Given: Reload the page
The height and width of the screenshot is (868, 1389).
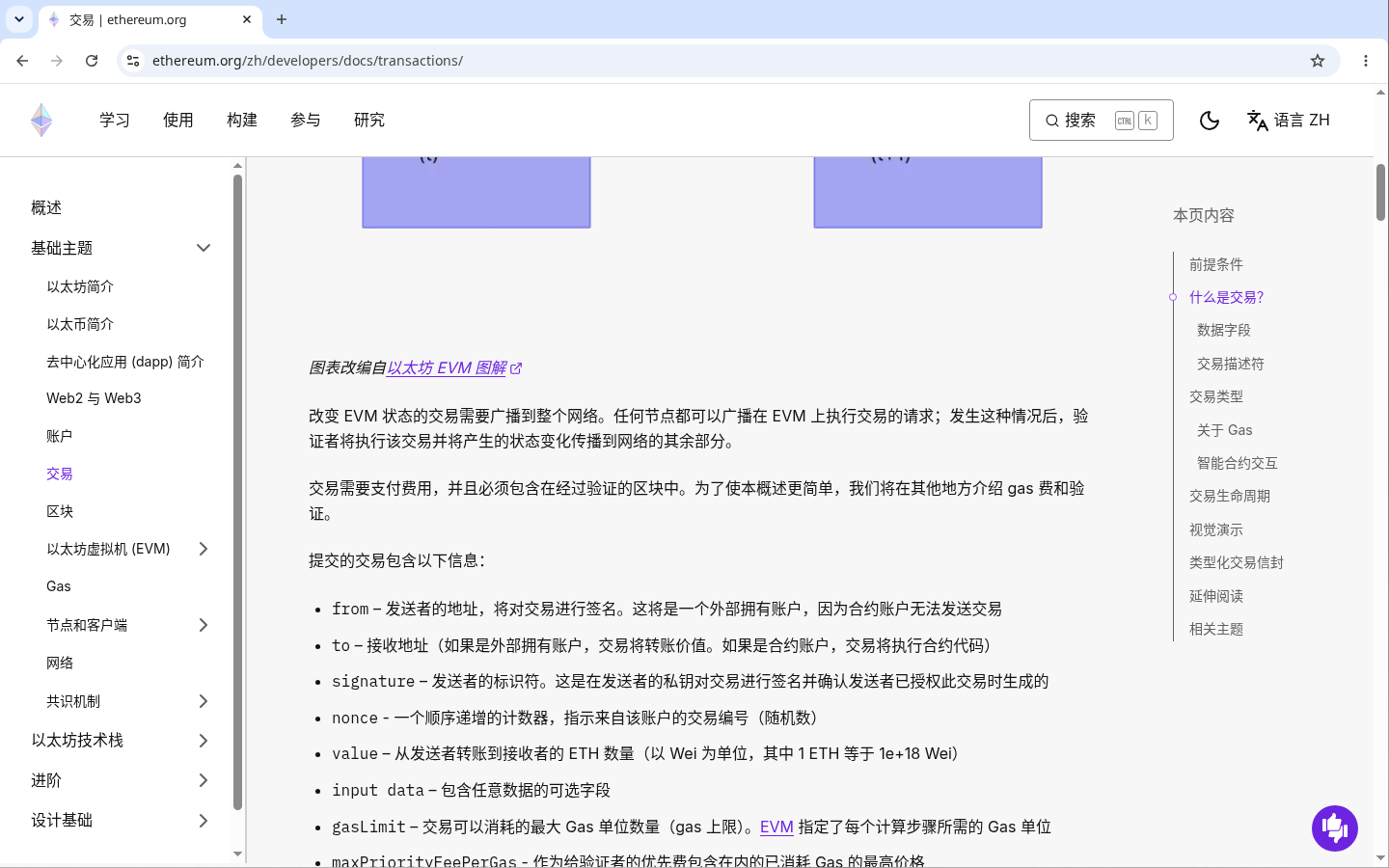Looking at the screenshot, I should [x=92, y=61].
